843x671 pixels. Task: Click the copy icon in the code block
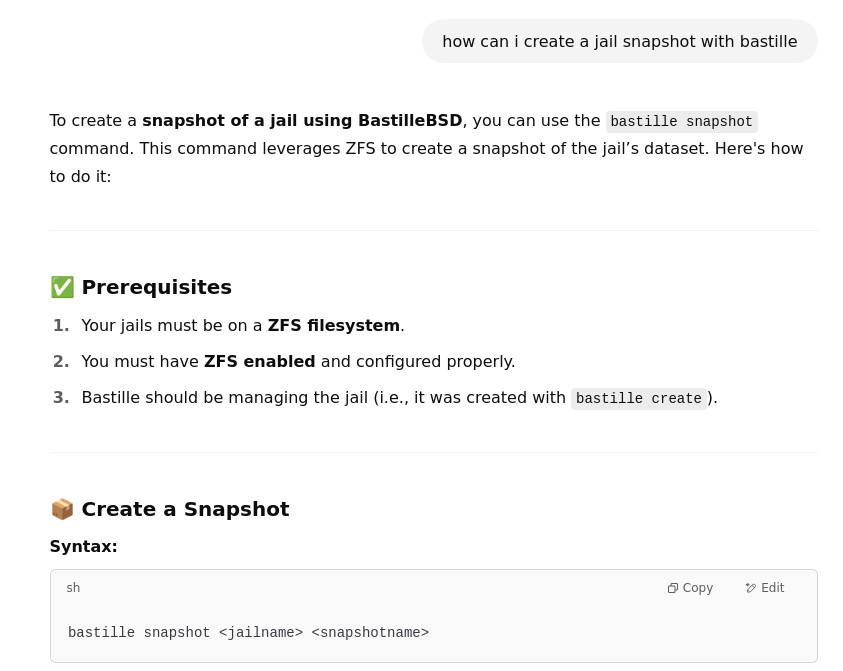tap(673, 588)
